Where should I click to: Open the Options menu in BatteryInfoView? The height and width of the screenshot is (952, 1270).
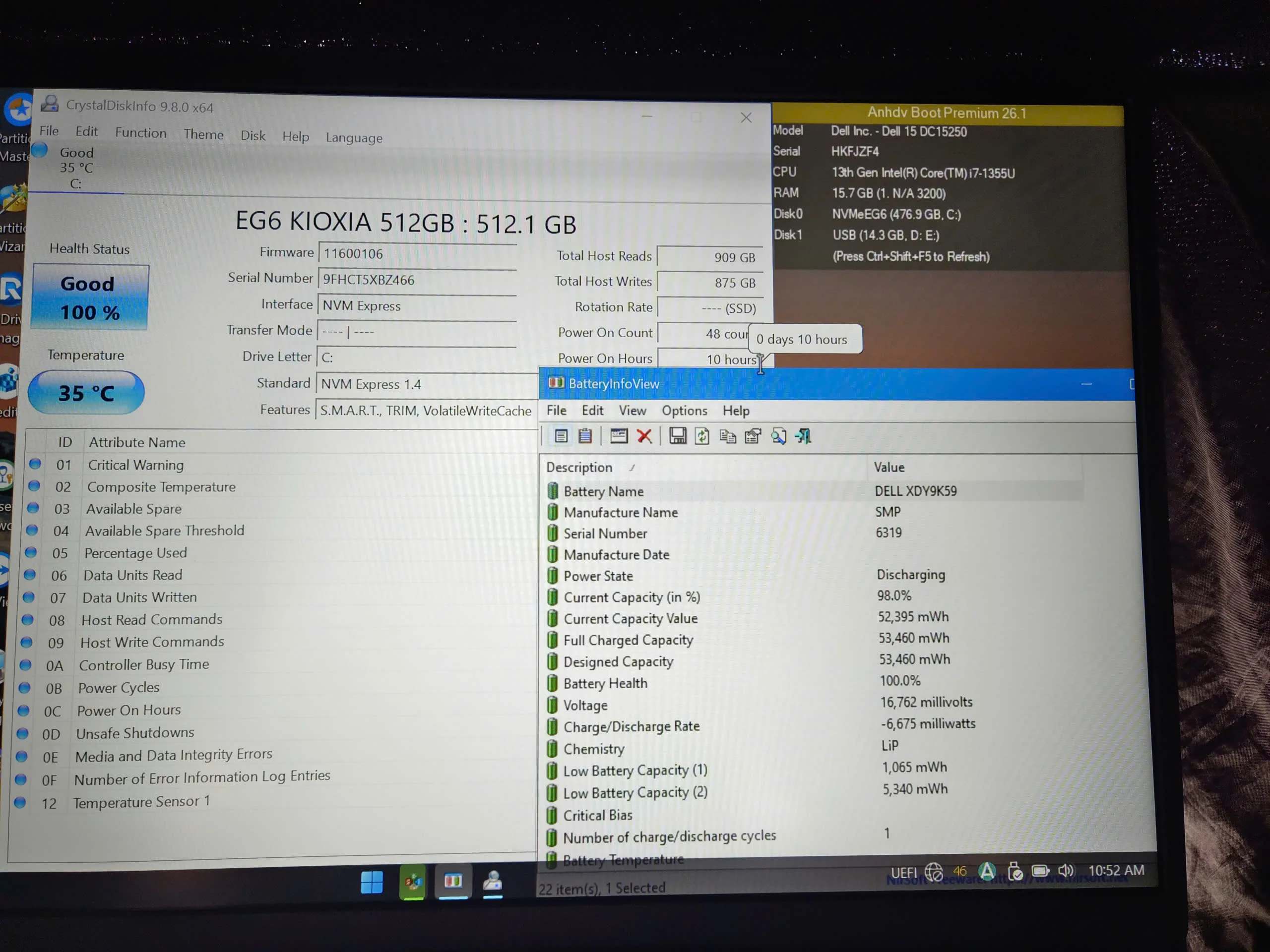pyautogui.click(x=685, y=410)
